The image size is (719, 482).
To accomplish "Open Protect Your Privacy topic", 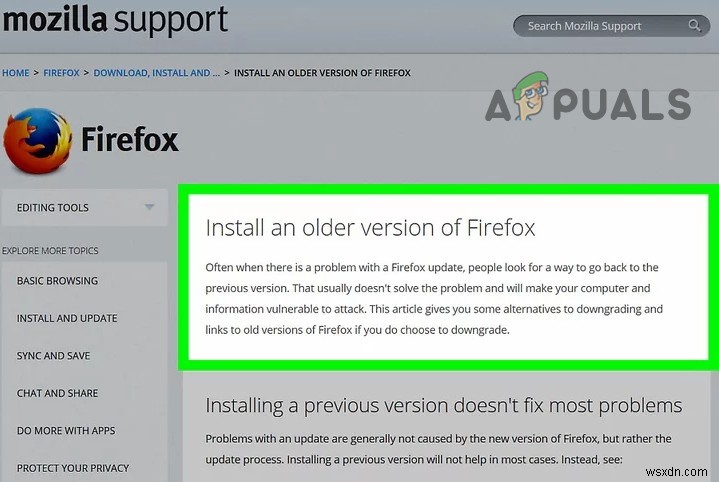I will click(x=73, y=468).
